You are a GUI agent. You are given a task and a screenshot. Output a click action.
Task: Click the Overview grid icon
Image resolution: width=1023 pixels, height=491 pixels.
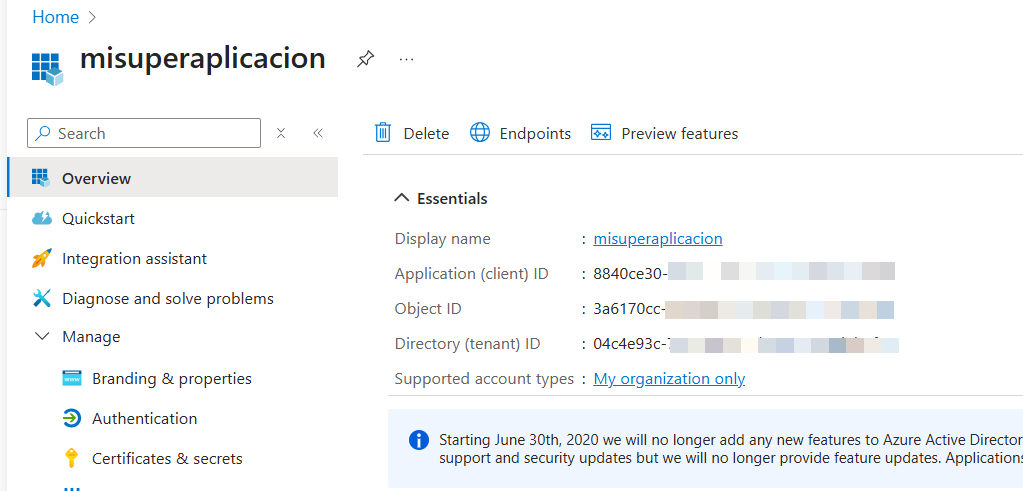pyautogui.click(x=40, y=177)
